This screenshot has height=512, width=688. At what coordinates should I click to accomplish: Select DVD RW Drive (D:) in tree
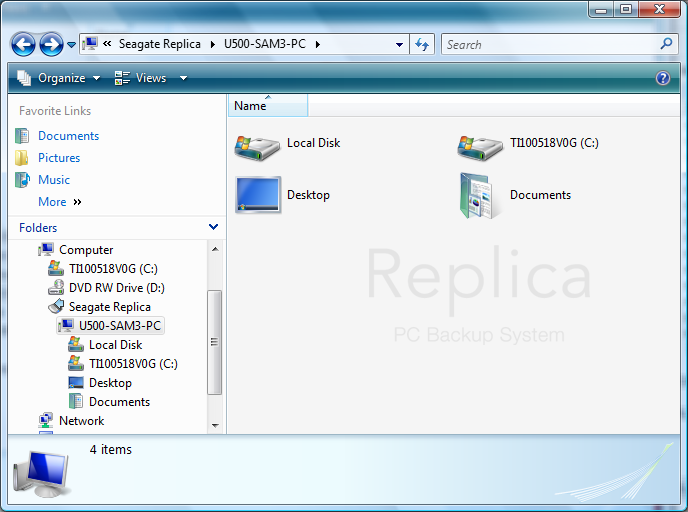[x=117, y=288]
